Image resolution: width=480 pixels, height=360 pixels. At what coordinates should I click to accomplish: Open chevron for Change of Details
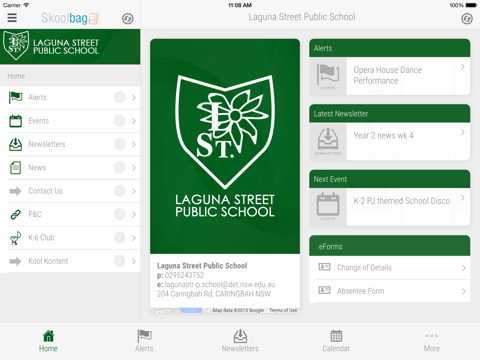[x=463, y=268]
